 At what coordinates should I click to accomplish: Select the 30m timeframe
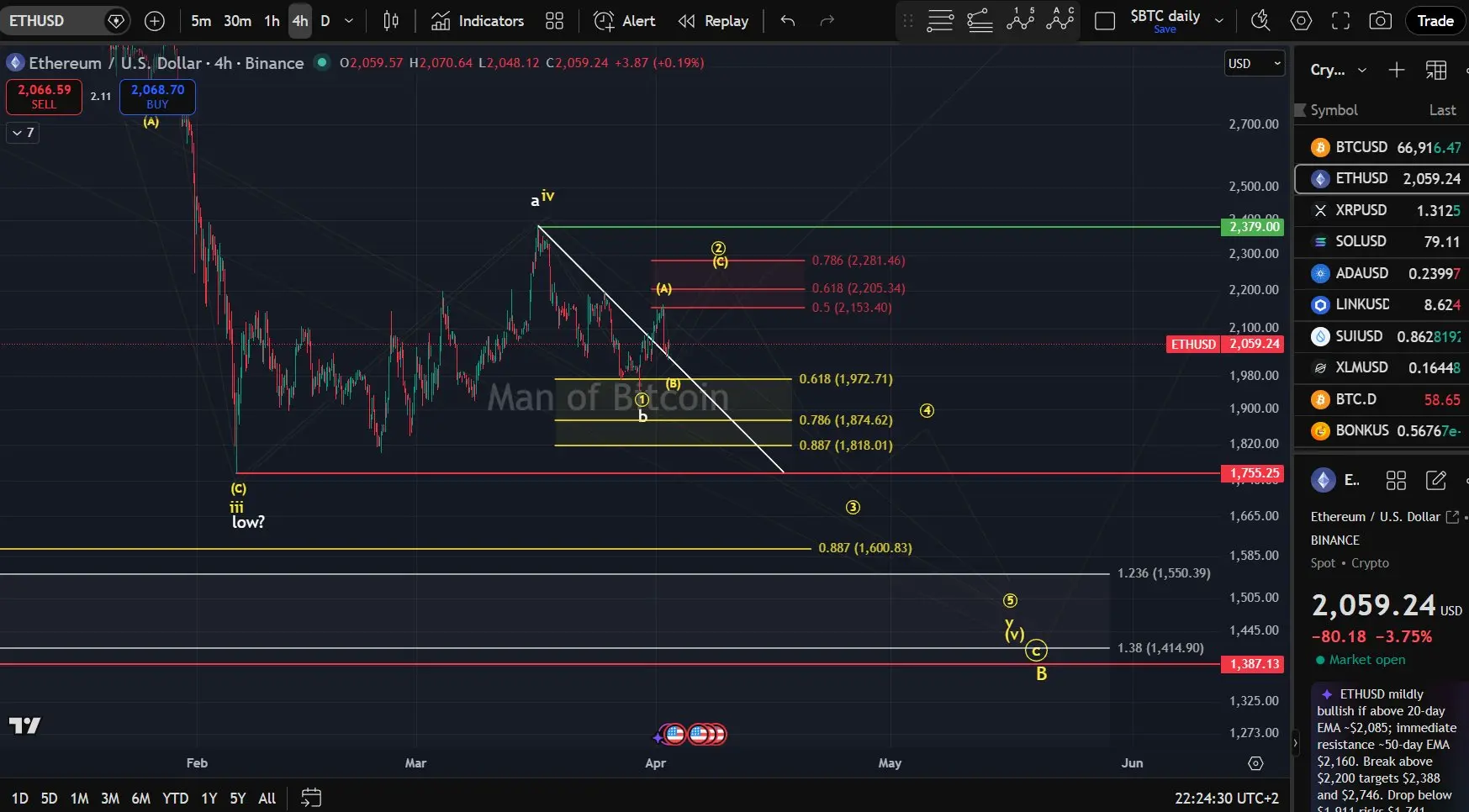click(x=237, y=21)
